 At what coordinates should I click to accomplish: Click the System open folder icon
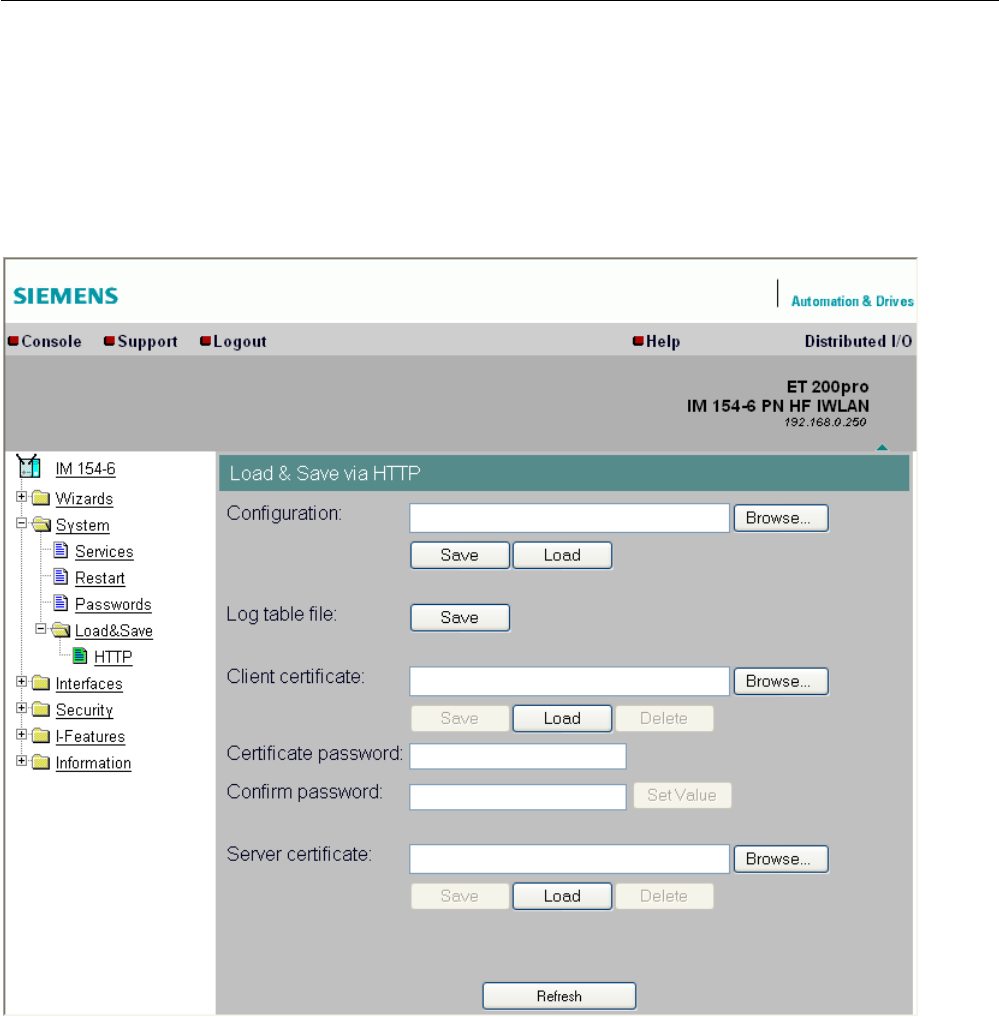coord(41,524)
